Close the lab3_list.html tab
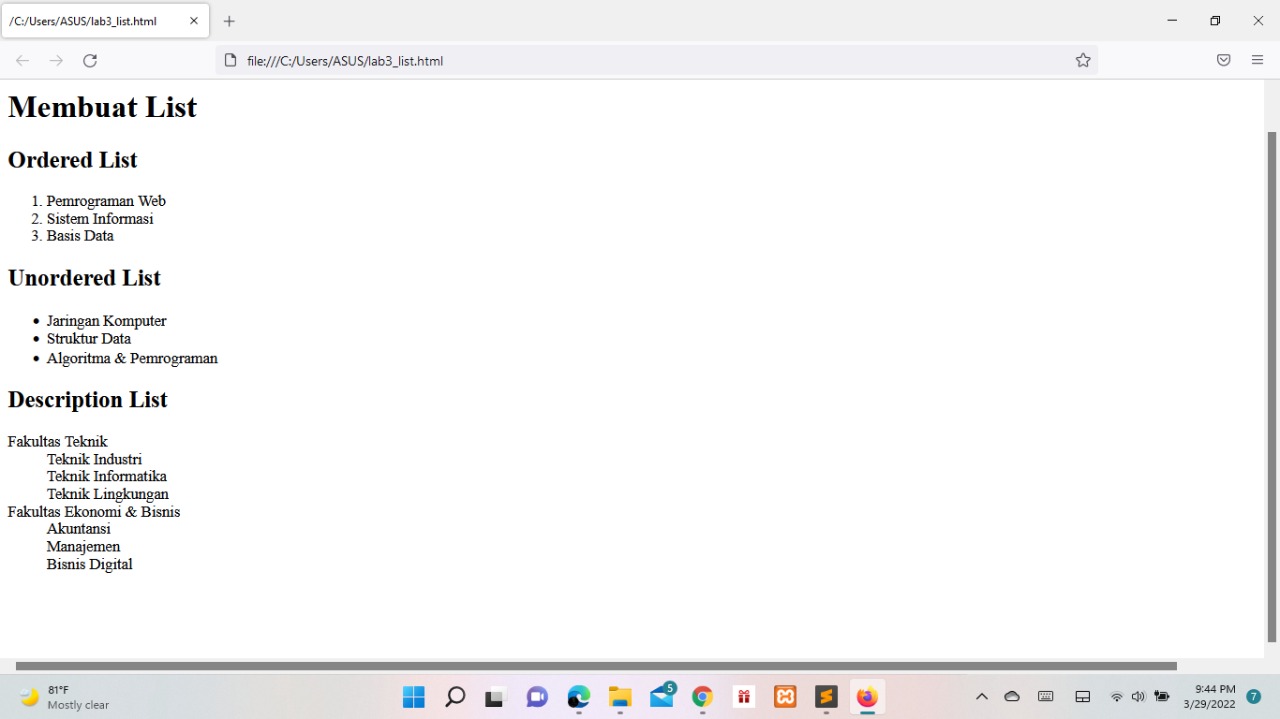1280x719 pixels. click(x=194, y=21)
